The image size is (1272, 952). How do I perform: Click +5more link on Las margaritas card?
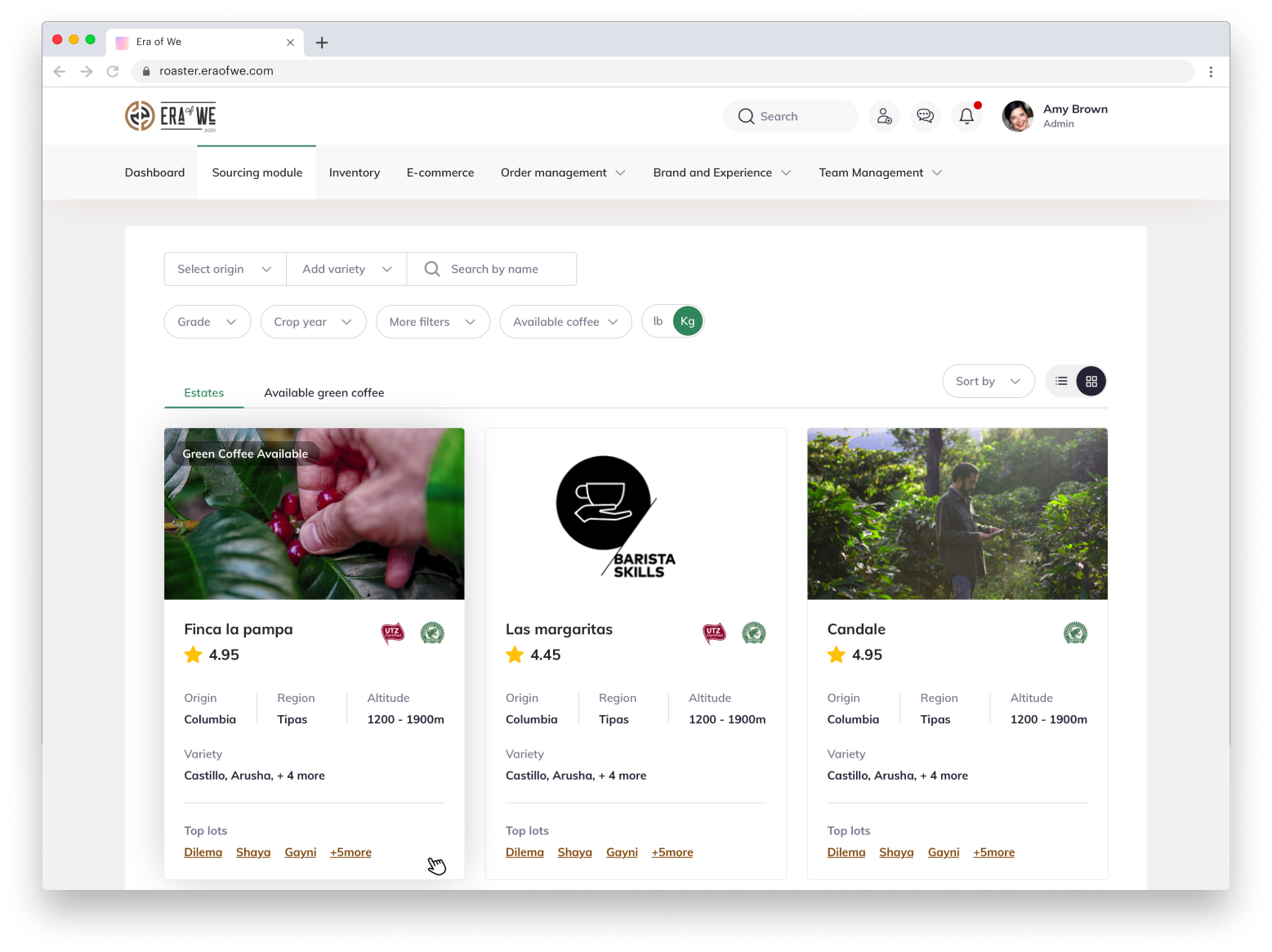pos(672,852)
